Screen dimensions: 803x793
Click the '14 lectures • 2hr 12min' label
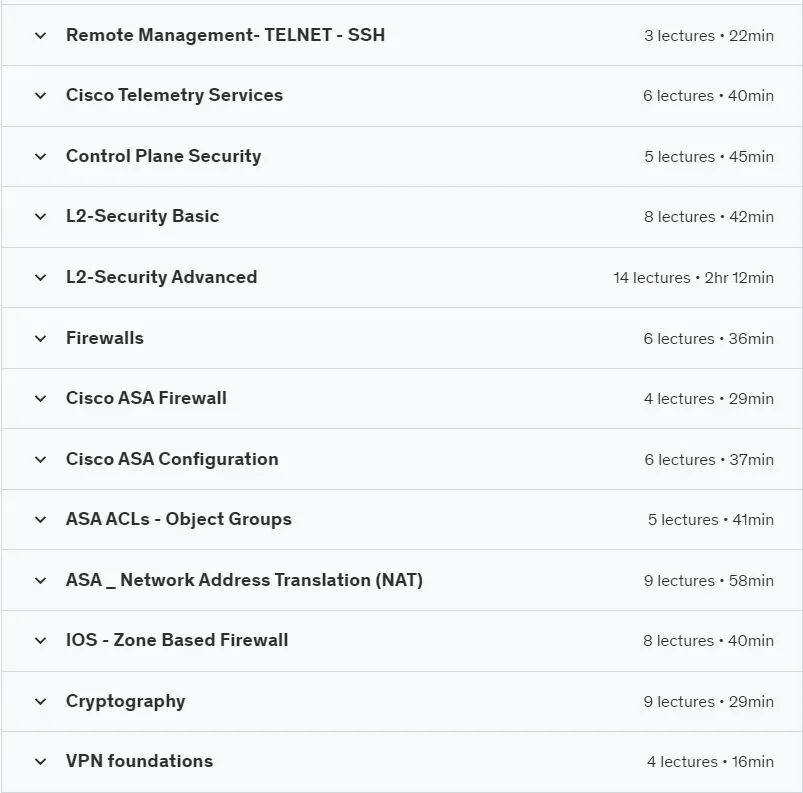(x=693, y=278)
